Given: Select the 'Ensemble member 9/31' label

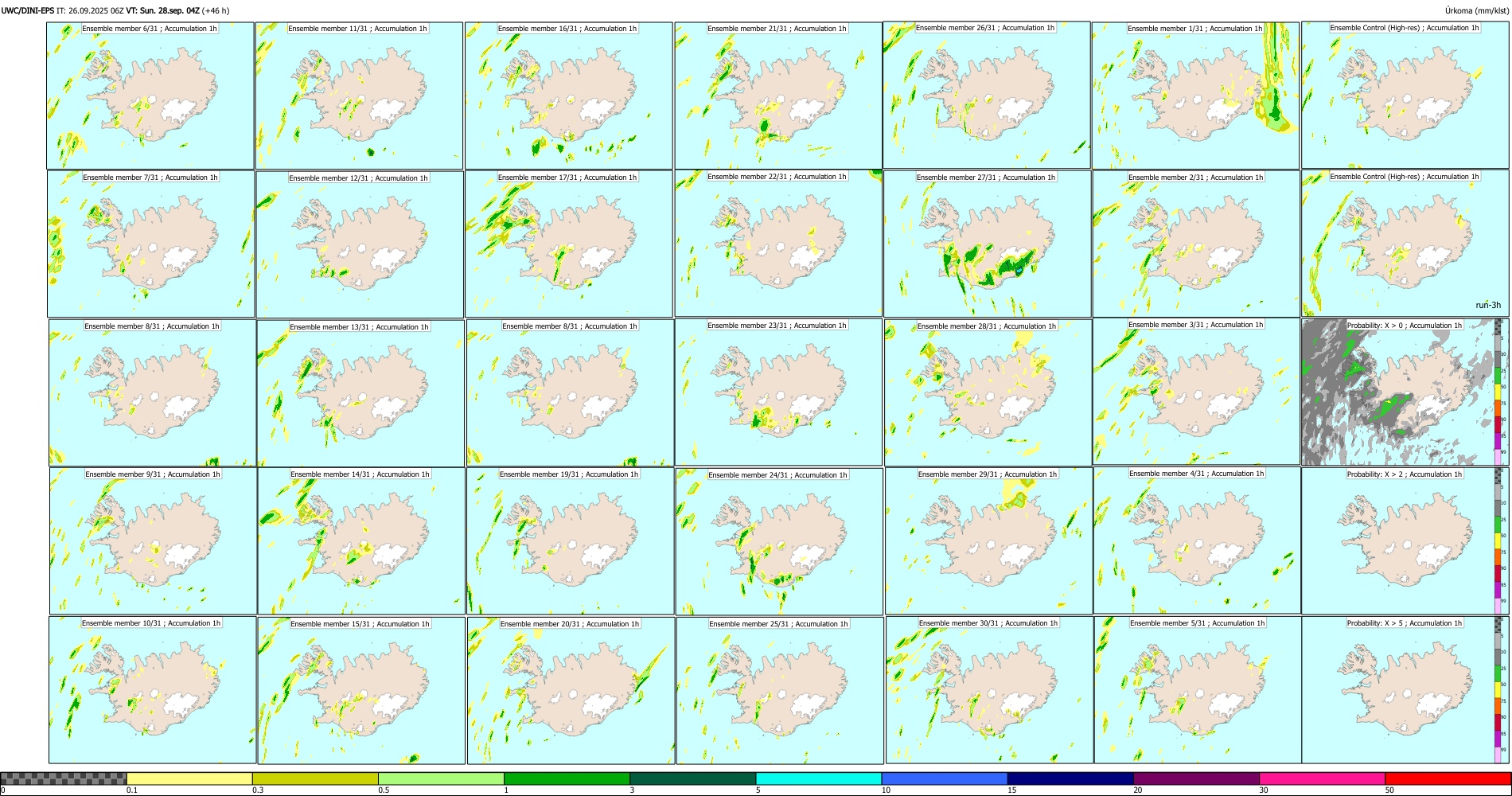Looking at the screenshot, I should [x=153, y=474].
